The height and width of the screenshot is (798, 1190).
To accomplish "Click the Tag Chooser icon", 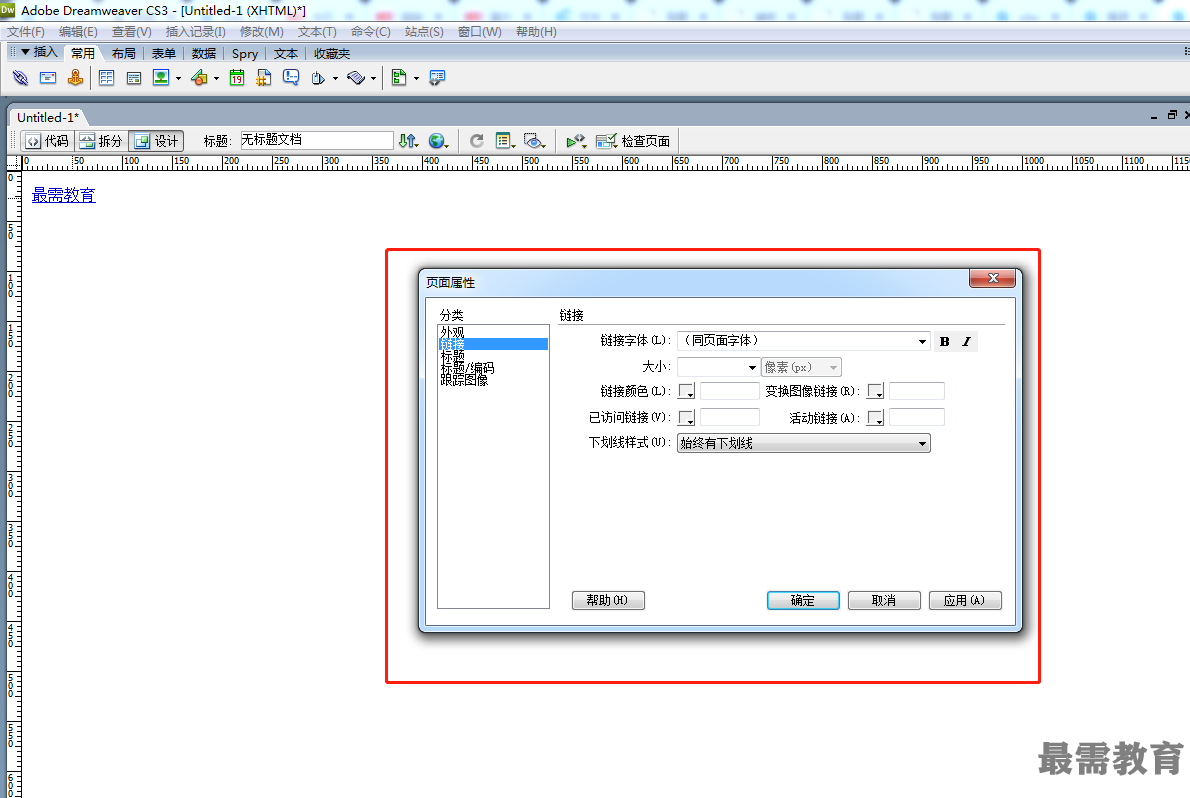I will [437, 77].
